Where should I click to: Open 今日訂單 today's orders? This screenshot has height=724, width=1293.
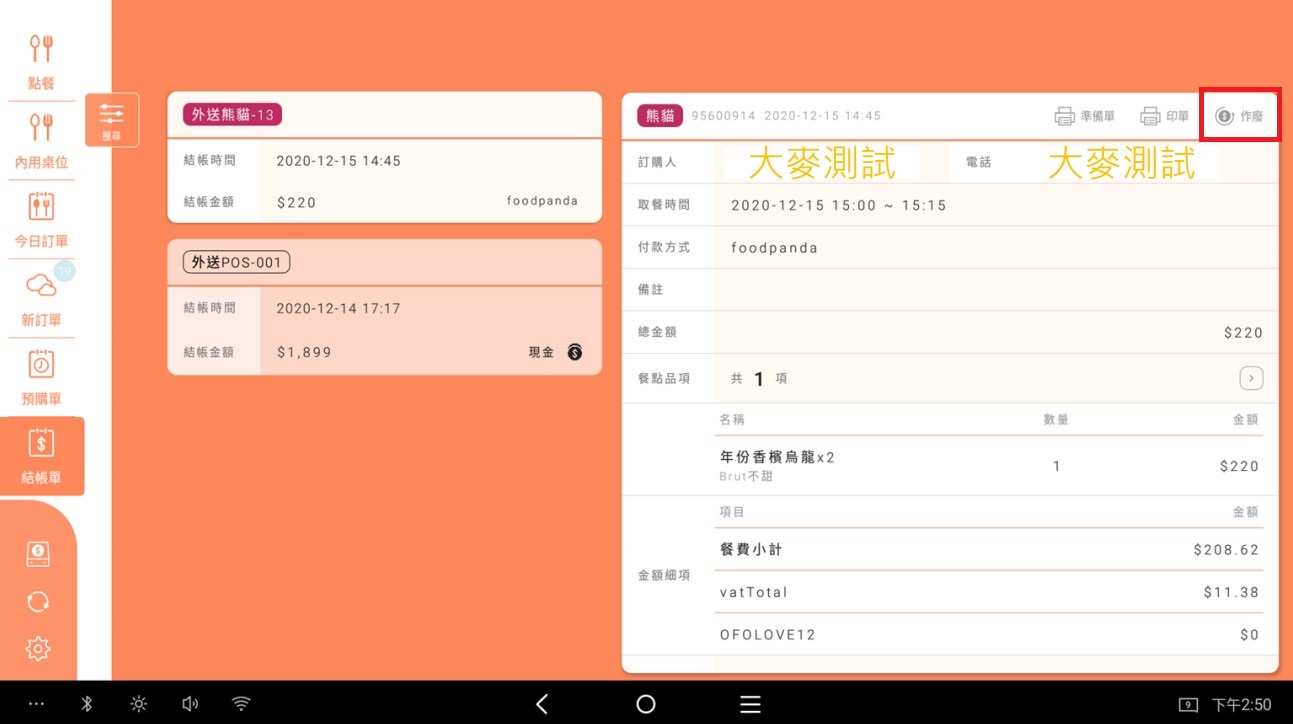coord(41,218)
